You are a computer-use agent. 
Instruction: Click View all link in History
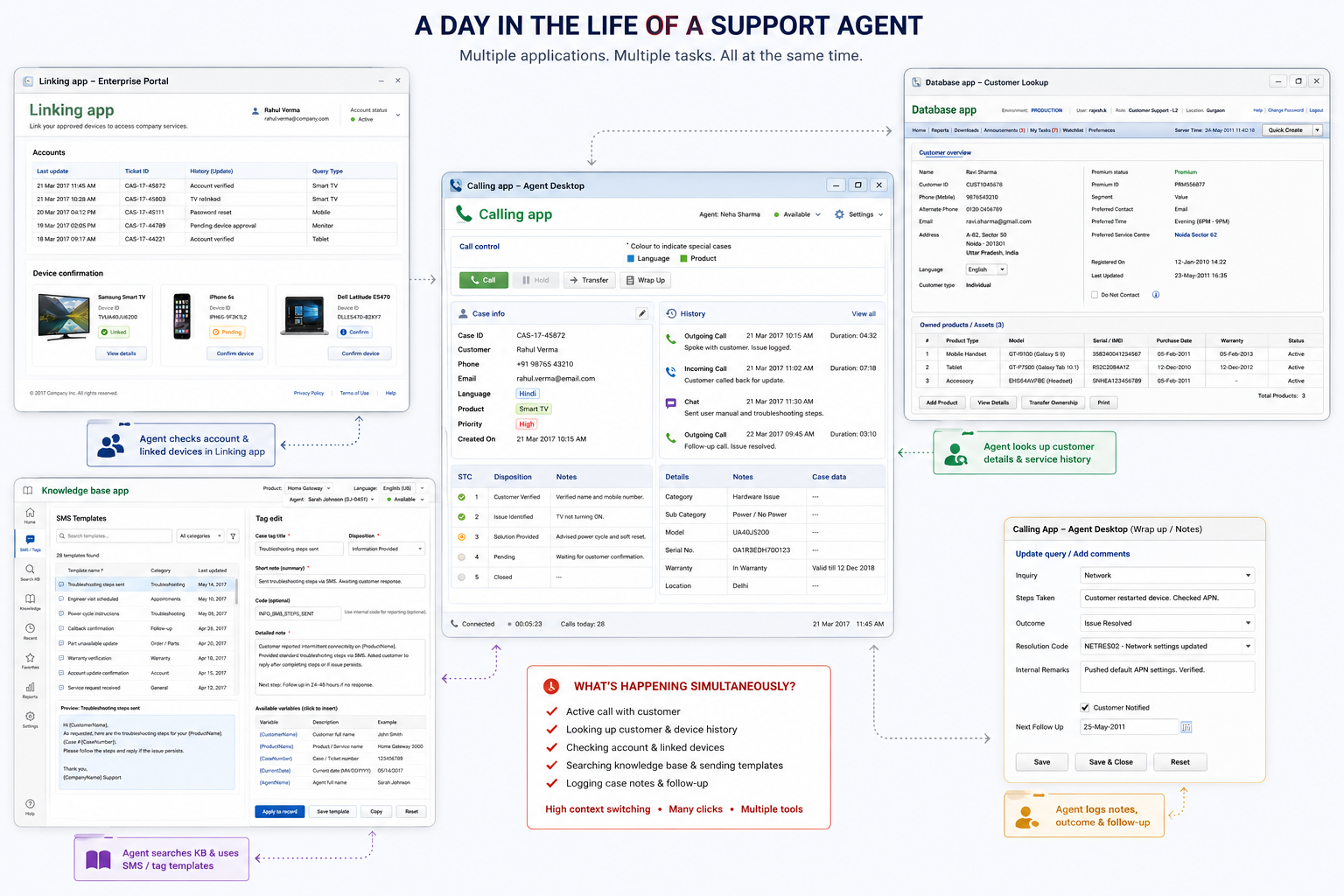(x=864, y=314)
